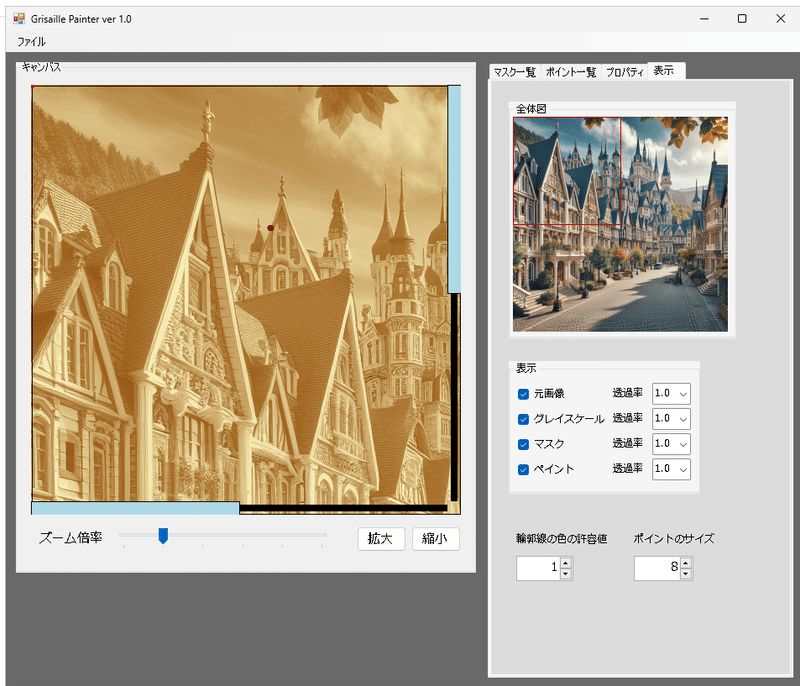Click the canvas horizontal scrollbar thumb
This screenshot has height=686, width=800.
135,508
